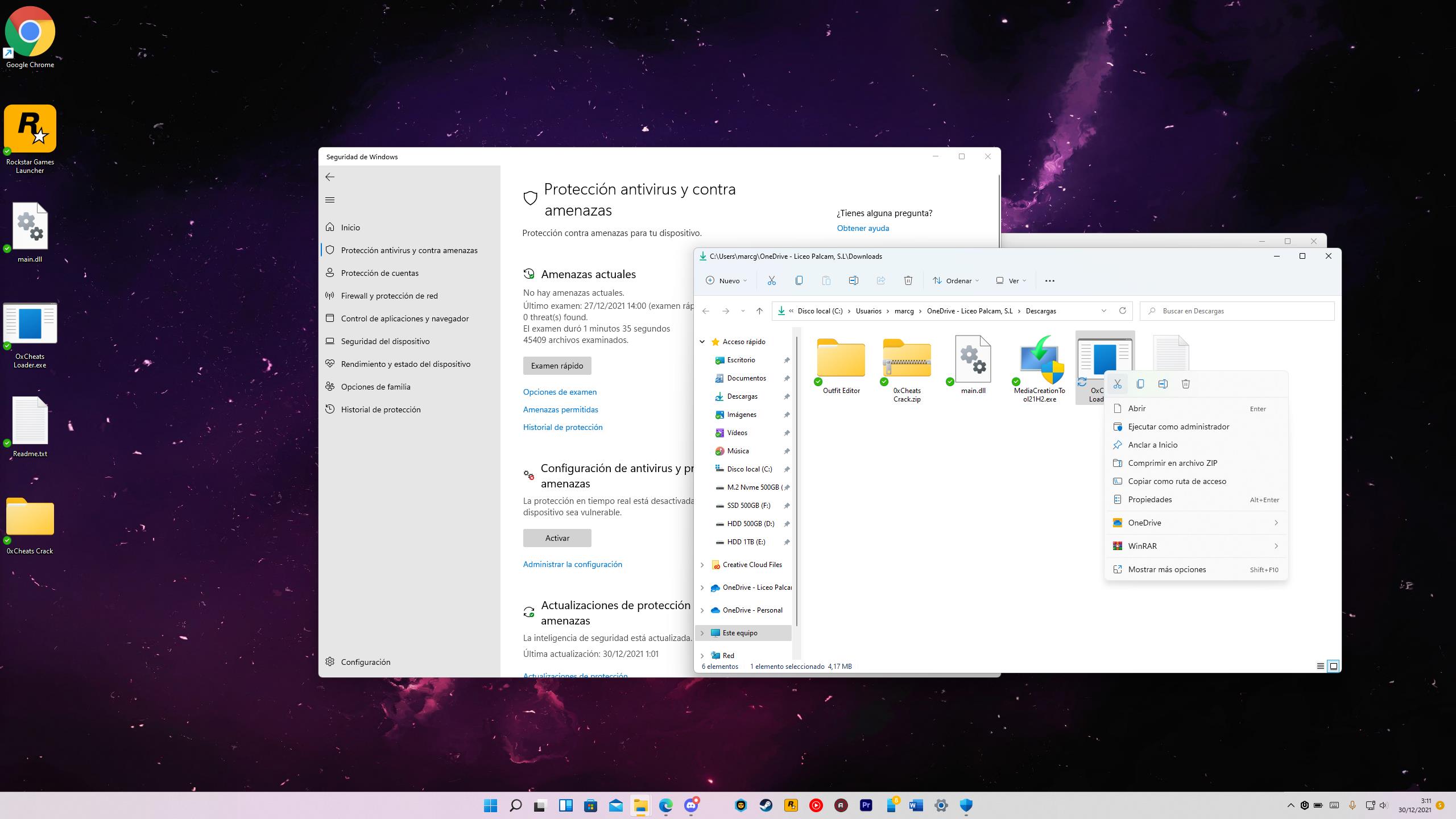Image resolution: width=1456 pixels, height=819 pixels.
Task: Switch to large icons view in status bar
Action: click(1333, 666)
